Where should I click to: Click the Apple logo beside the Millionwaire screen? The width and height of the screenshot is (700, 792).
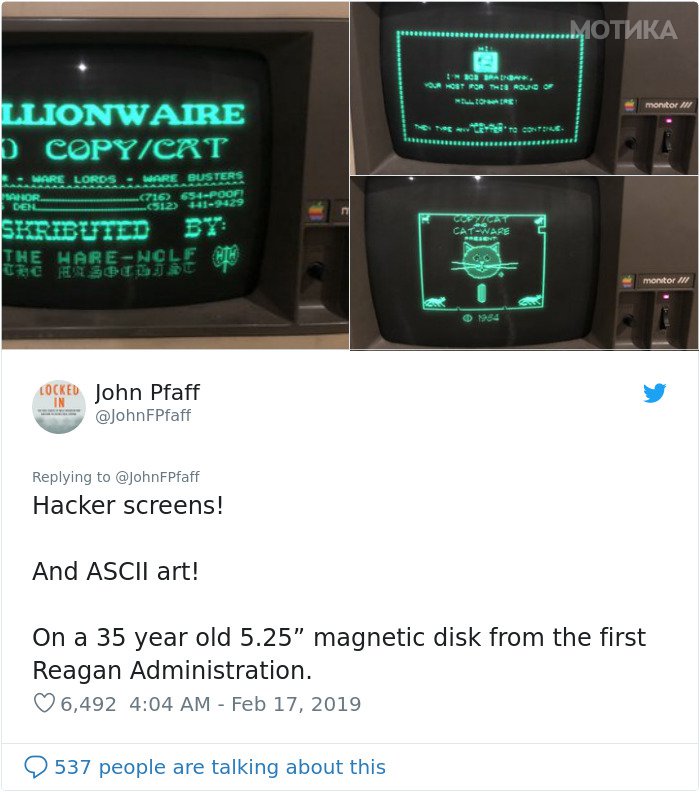click(317, 211)
